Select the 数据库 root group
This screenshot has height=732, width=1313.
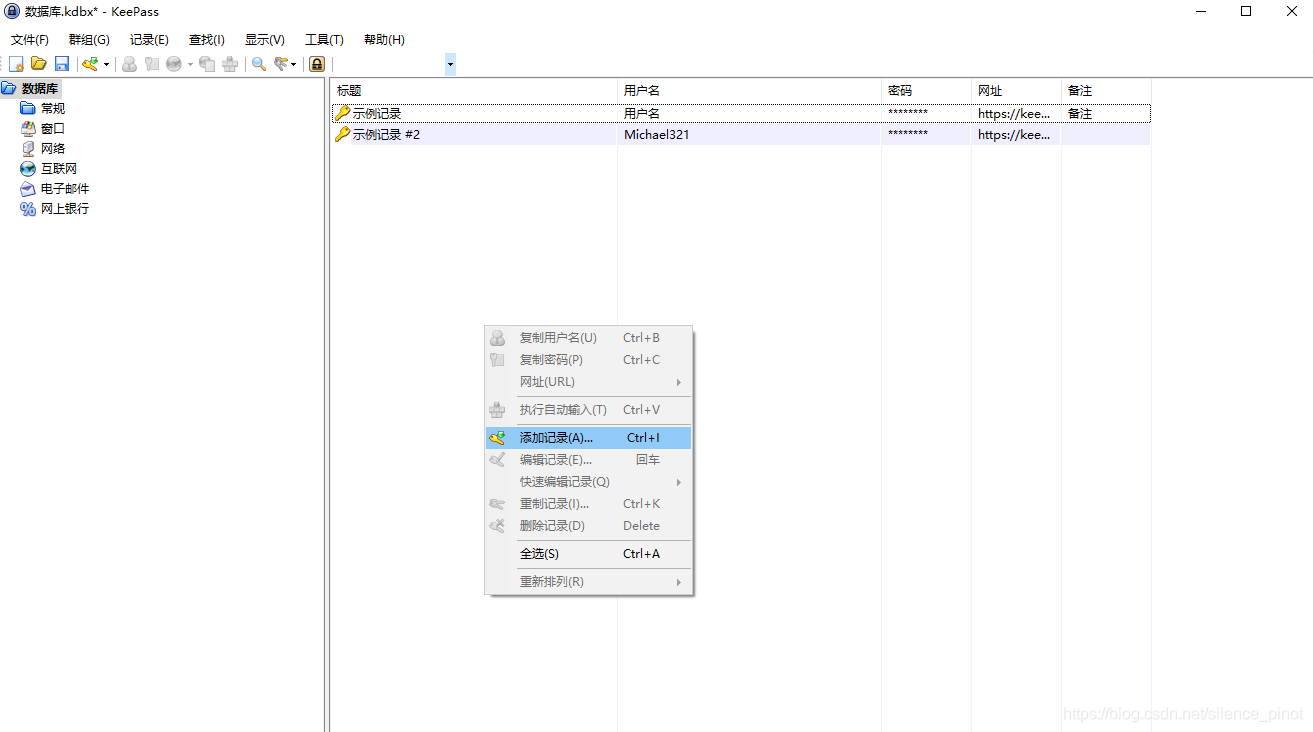(40, 89)
